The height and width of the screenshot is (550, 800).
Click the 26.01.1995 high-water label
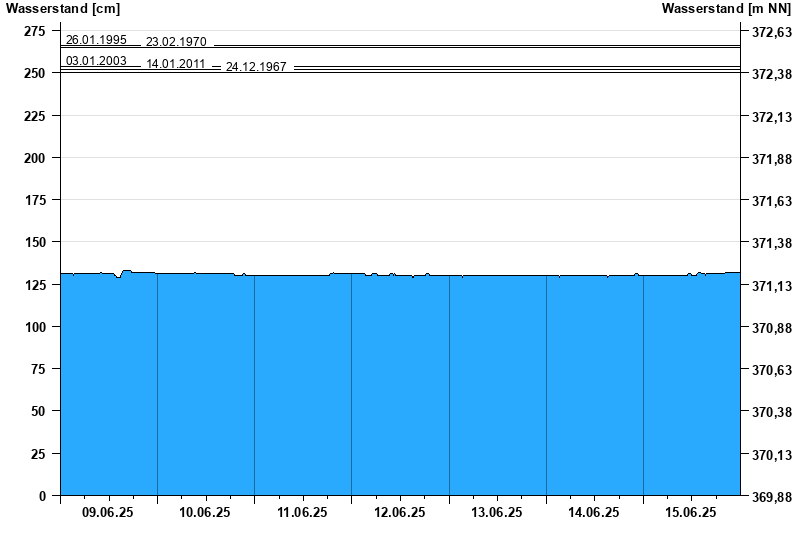pyautogui.click(x=96, y=40)
